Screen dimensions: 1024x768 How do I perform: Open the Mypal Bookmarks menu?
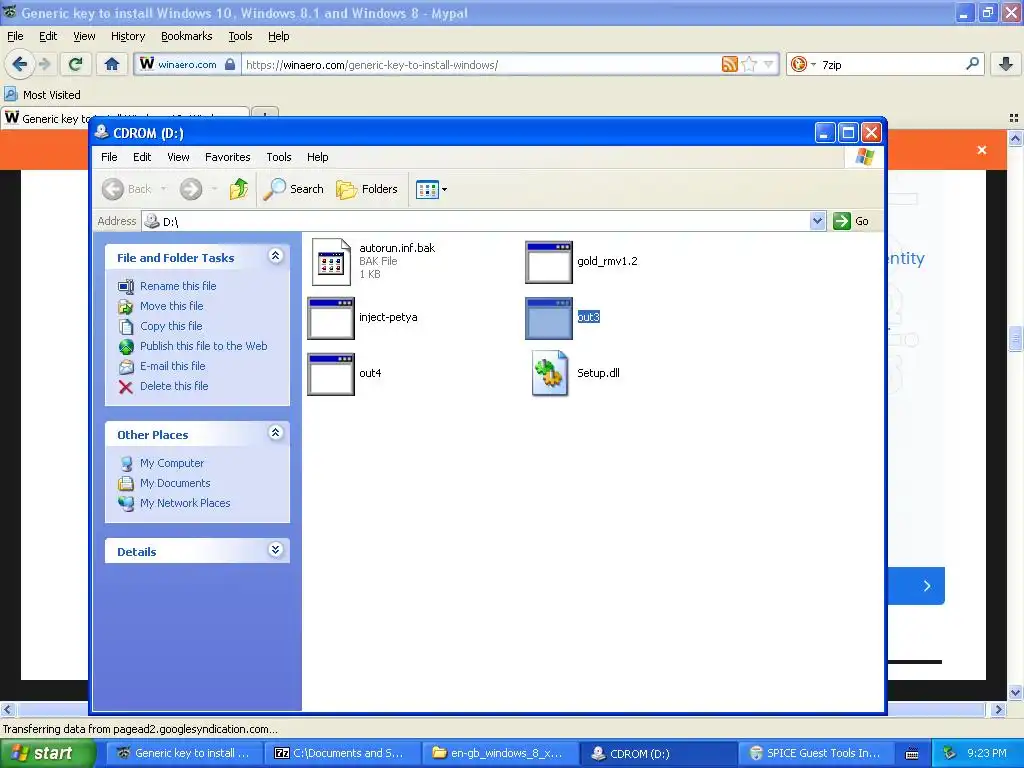187,37
